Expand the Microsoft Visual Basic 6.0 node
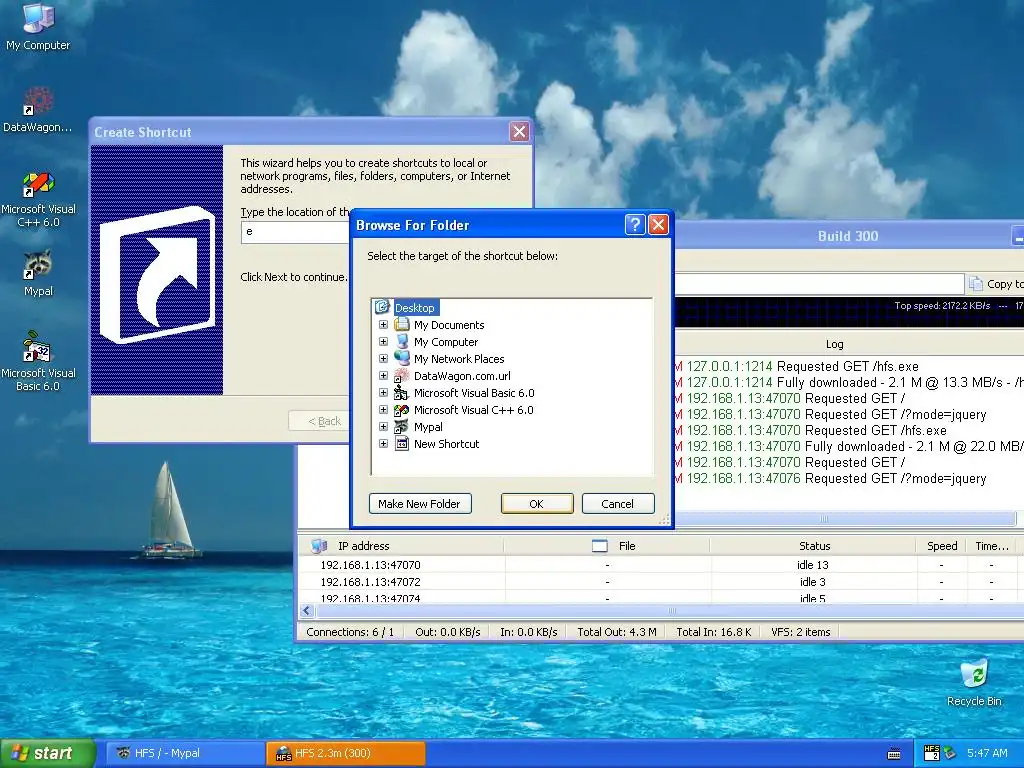Screen dimensions: 1024x768 pyautogui.click(x=383, y=392)
